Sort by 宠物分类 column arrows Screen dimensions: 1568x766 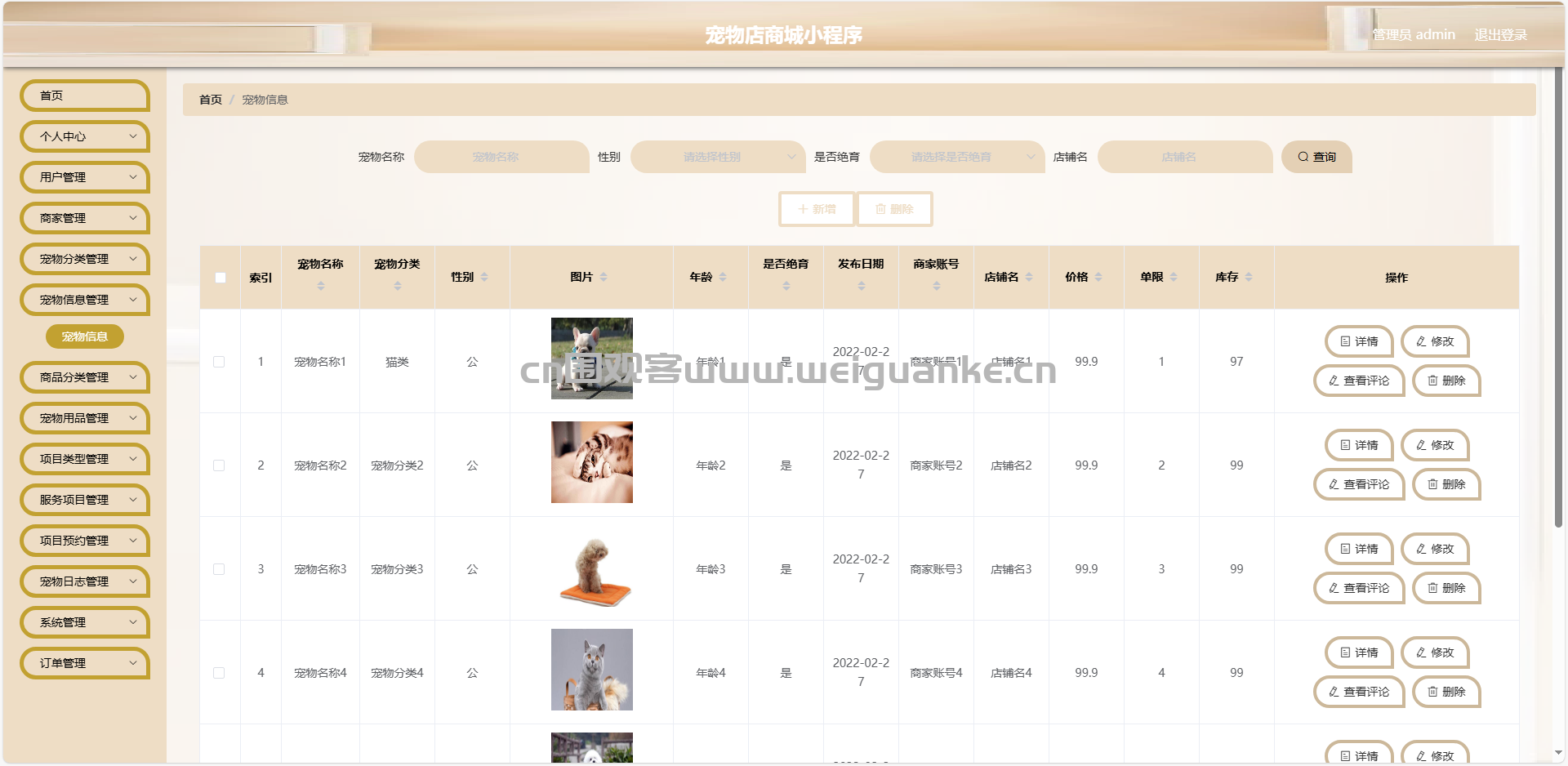tap(398, 286)
